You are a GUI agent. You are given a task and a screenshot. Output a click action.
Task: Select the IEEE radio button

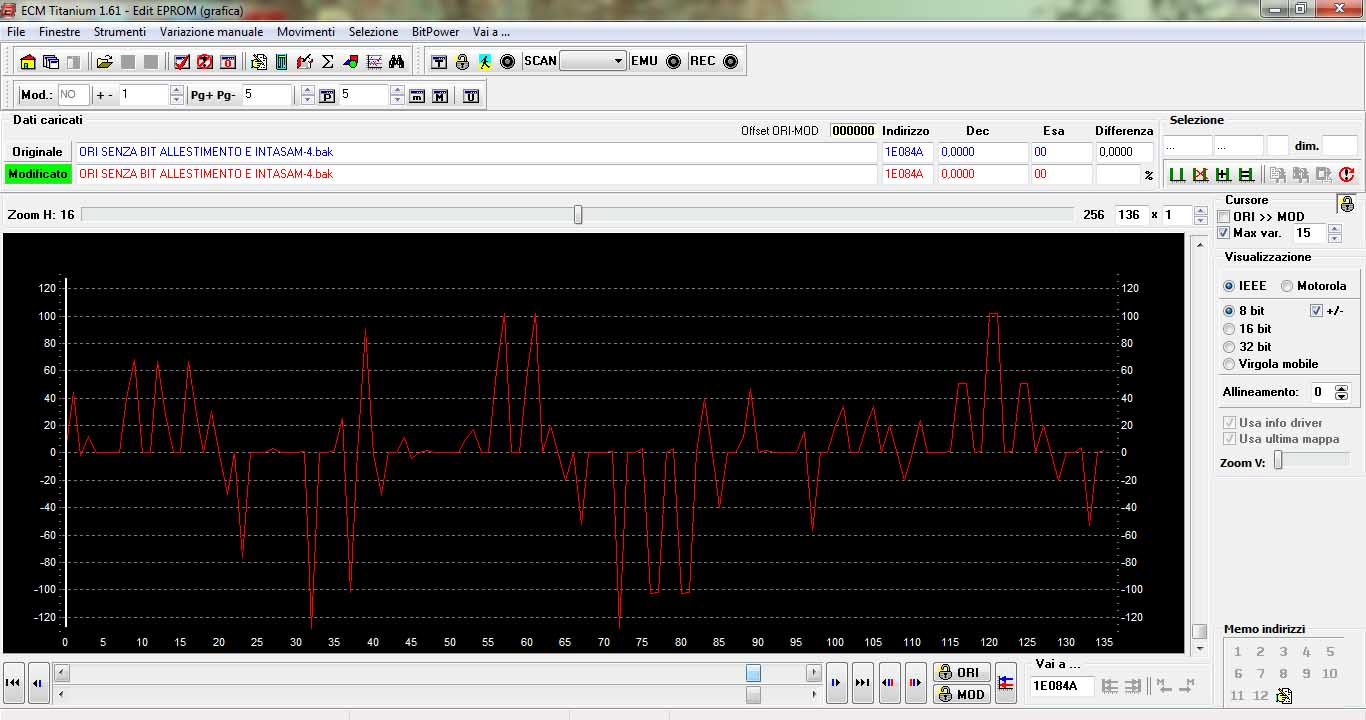tap(1229, 286)
